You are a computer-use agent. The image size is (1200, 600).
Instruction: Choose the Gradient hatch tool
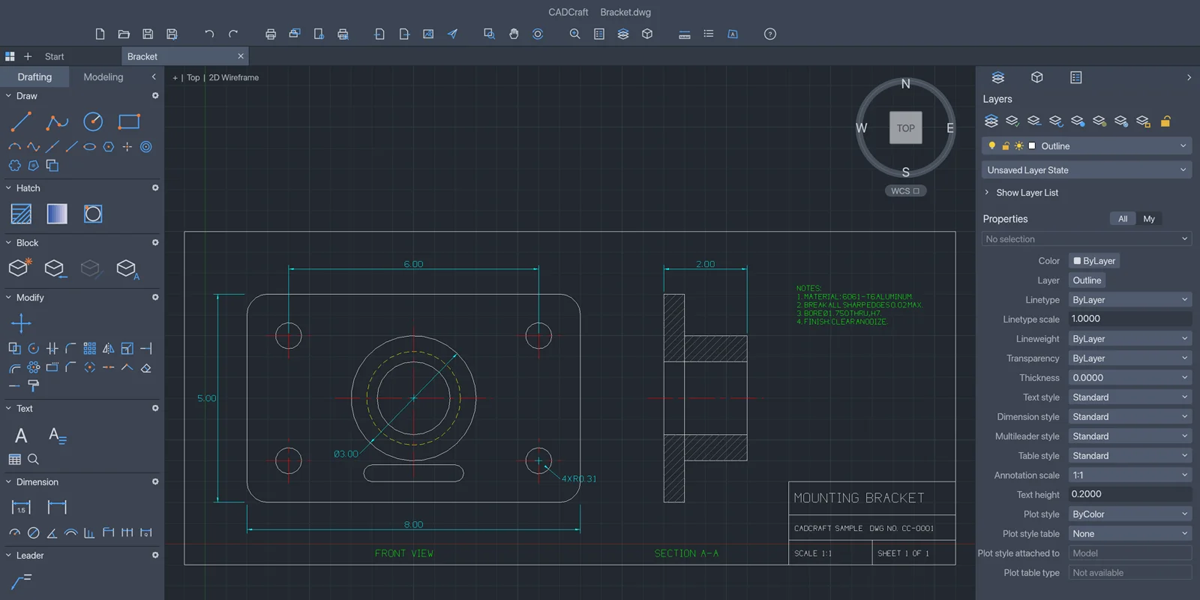pyautogui.click(x=57, y=214)
